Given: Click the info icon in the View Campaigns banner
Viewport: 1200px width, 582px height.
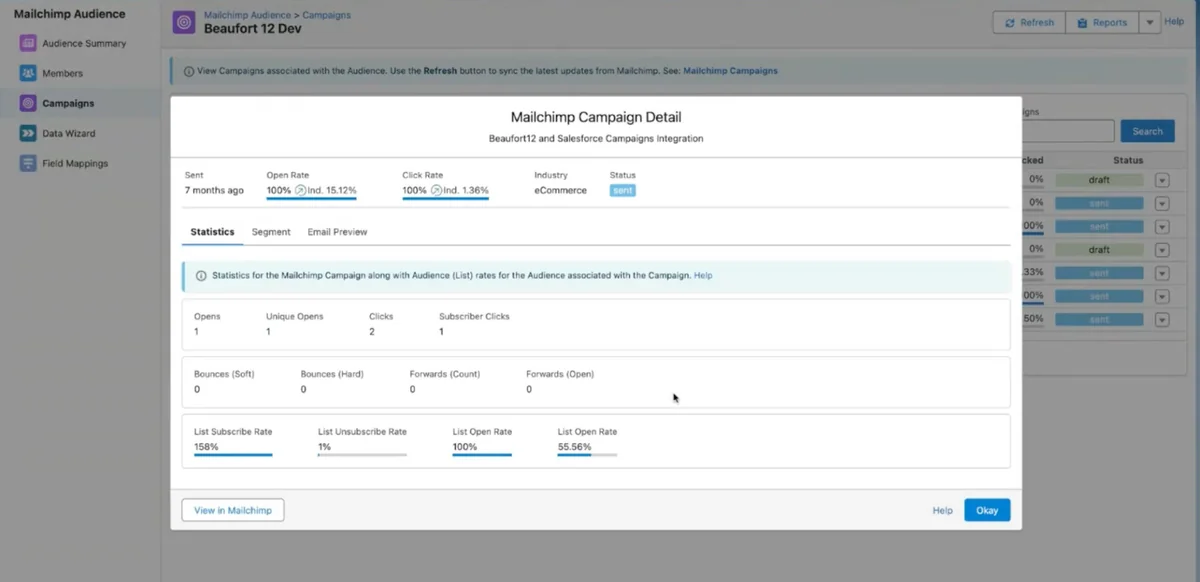Looking at the screenshot, I should (x=190, y=71).
